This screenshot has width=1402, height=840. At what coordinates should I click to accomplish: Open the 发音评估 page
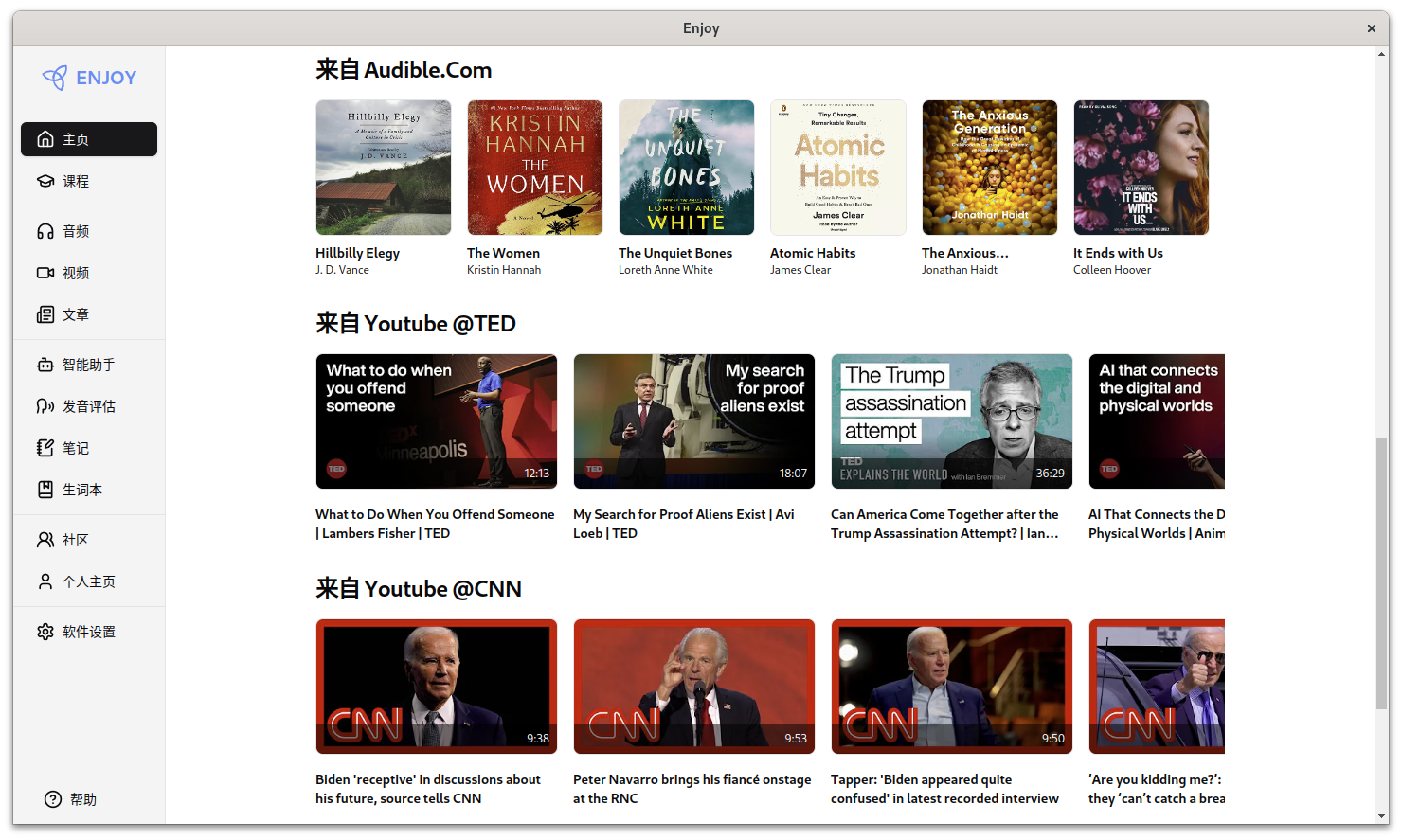89,406
